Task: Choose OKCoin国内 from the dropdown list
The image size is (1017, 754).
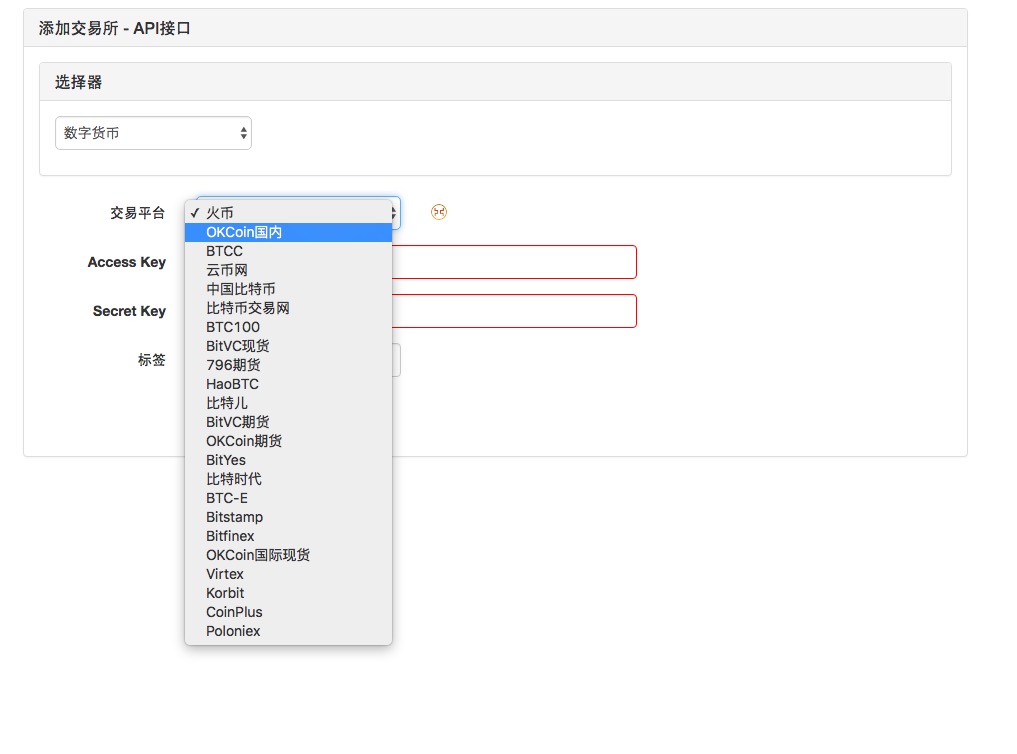Action: pyautogui.click(x=289, y=232)
